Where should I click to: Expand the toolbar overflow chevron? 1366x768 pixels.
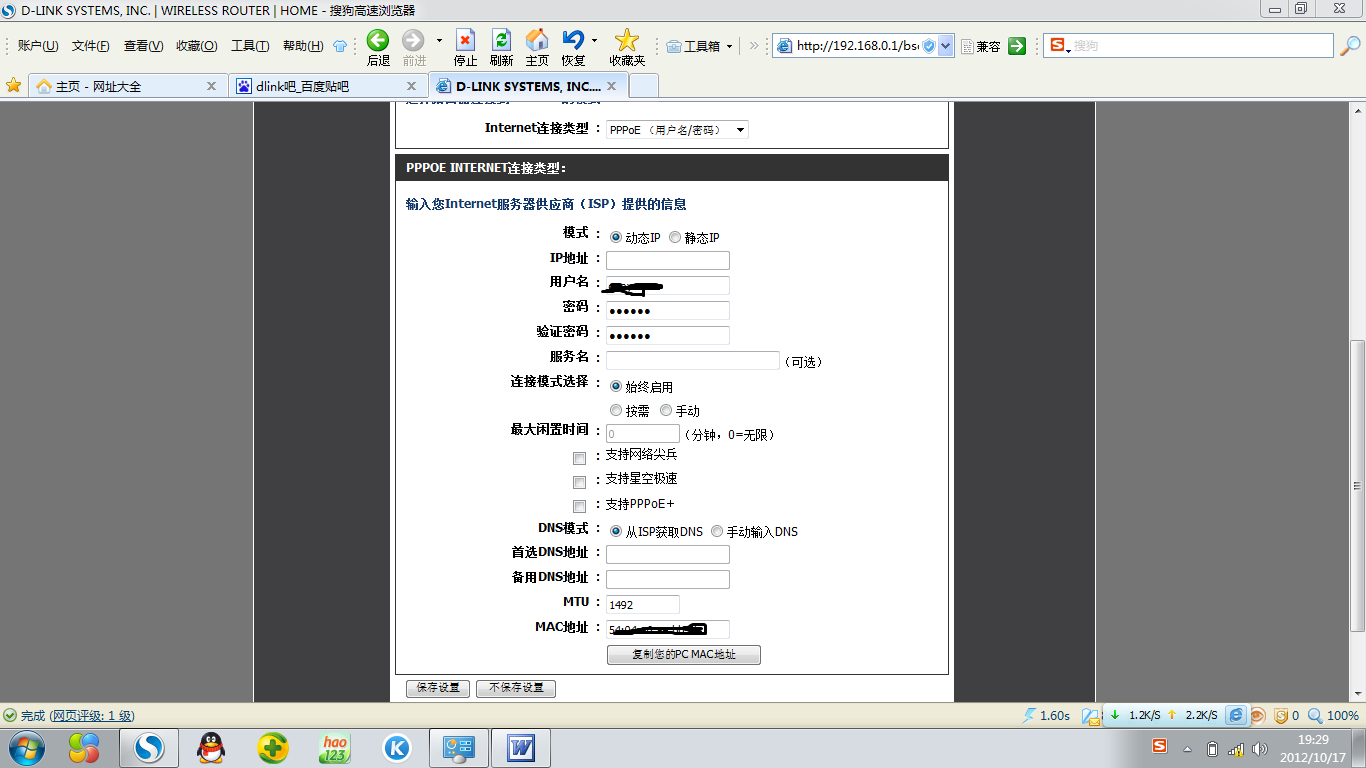[754, 46]
